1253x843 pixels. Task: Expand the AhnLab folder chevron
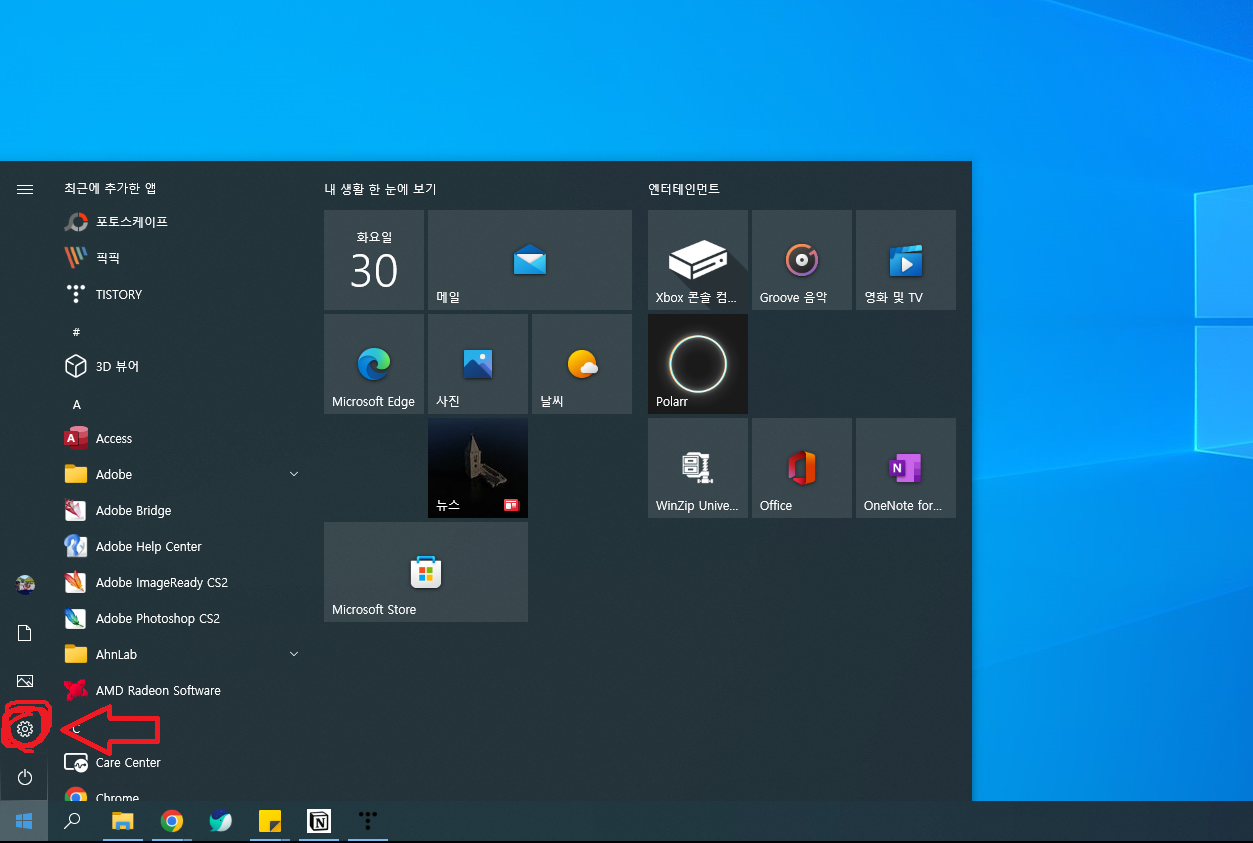point(294,654)
